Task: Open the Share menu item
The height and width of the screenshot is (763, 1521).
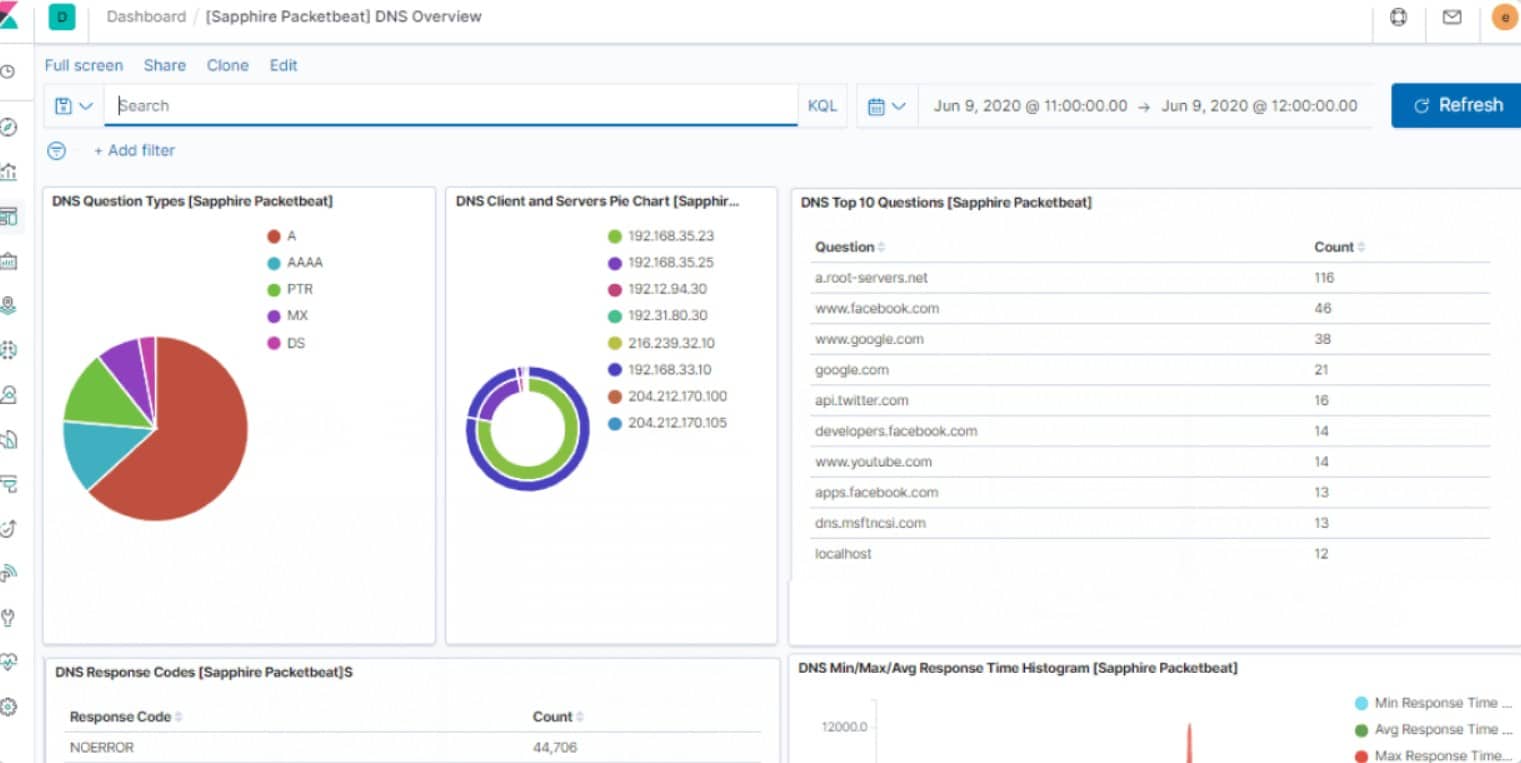Action: click(x=165, y=65)
